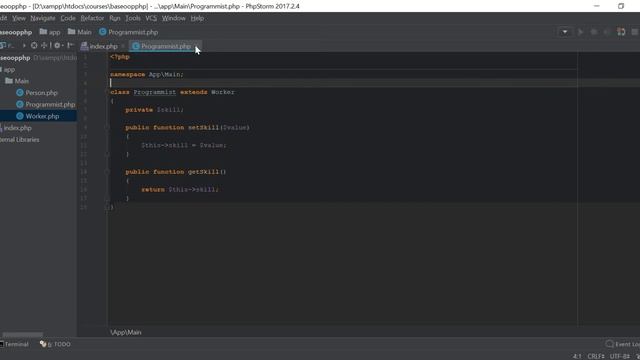Open the run configuration dropdown
The height and width of the screenshot is (360, 640).
point(565,32)
